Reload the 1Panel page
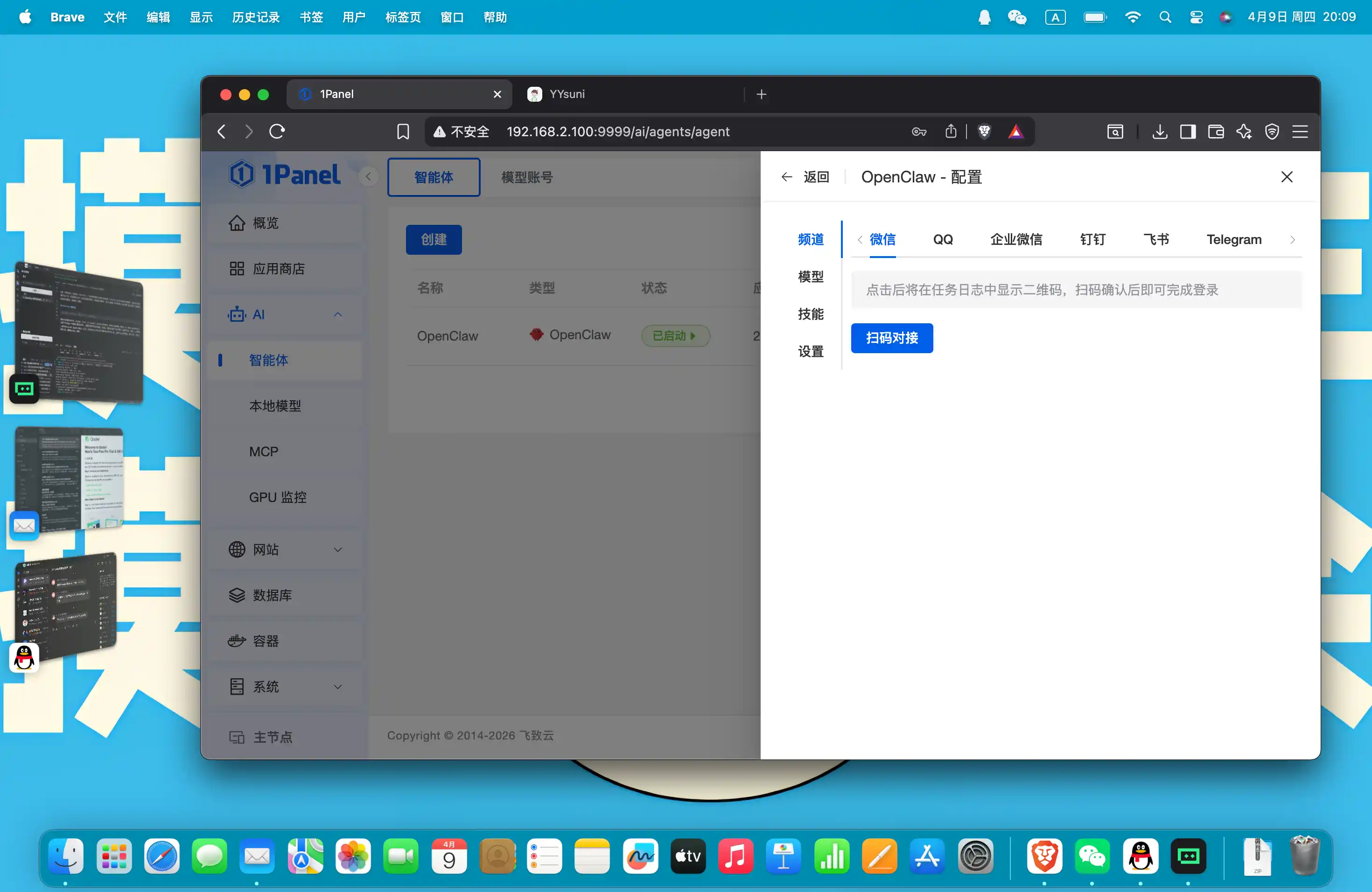This screenshot has height=892, width=1372. (277, 132)
